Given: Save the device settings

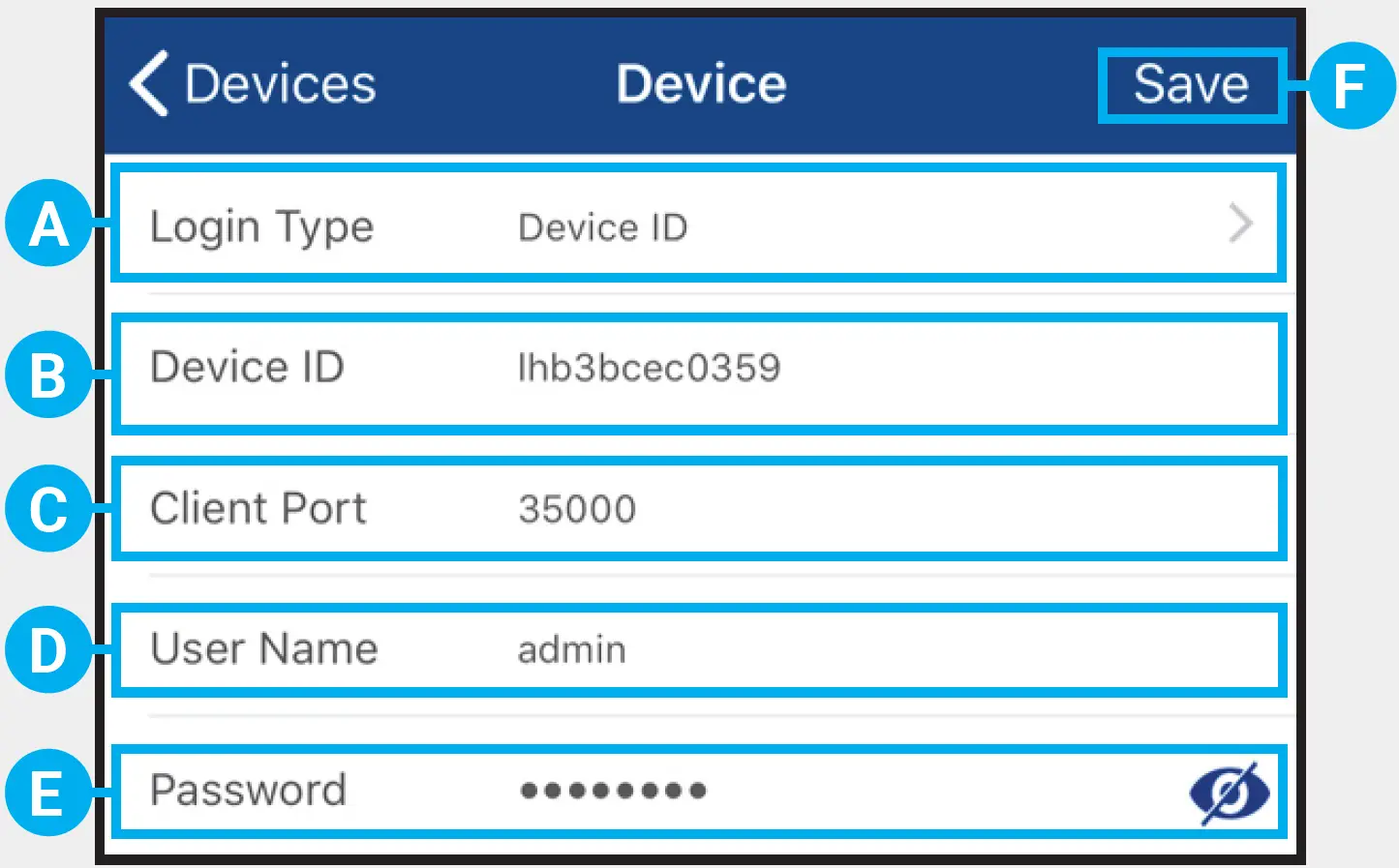Looking at the screenshot, I should click(x=1191, y=84).
